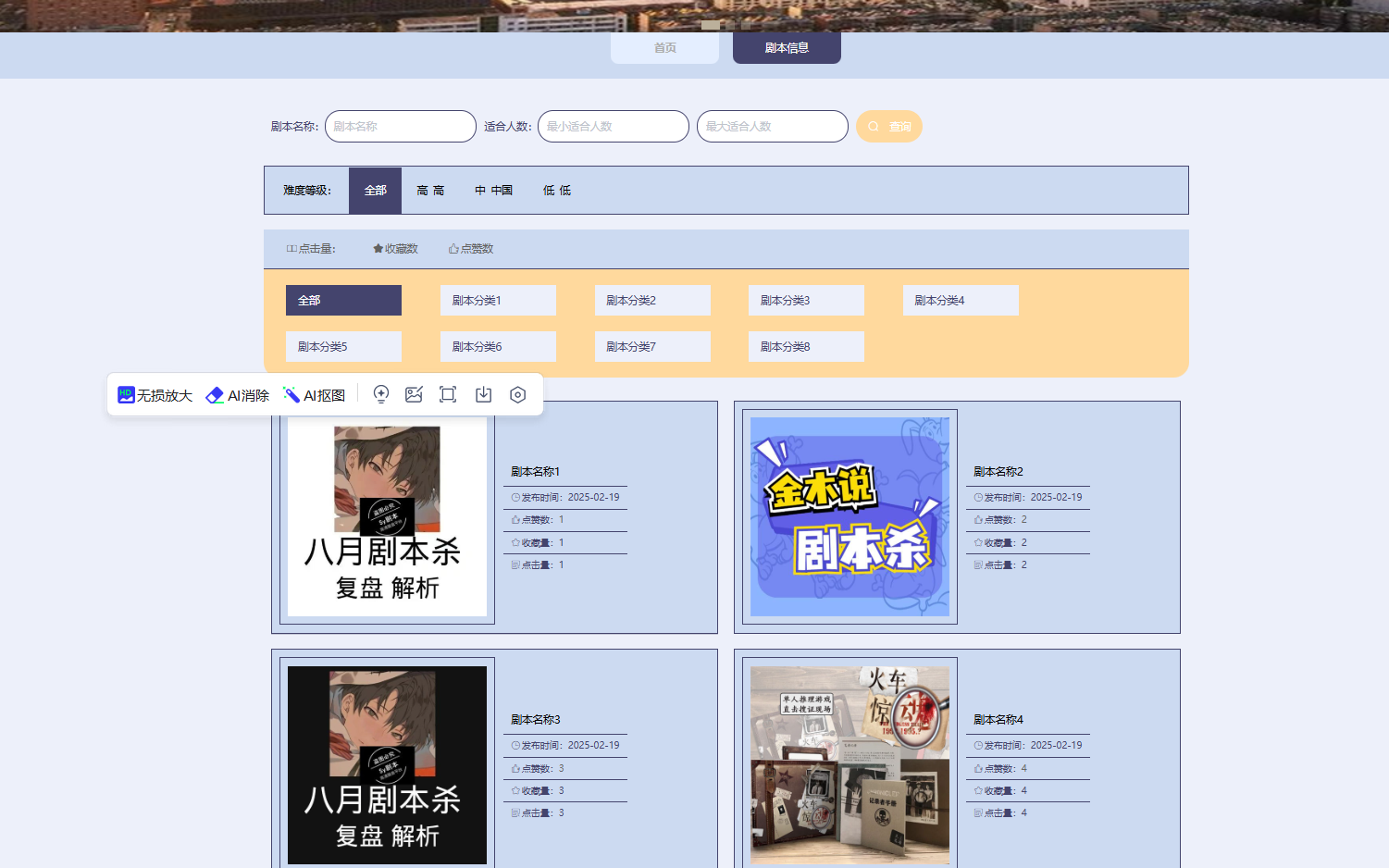1389x868 pixels.
Task: Switch to the 剧本信息 tab
Action: point(787,48)
